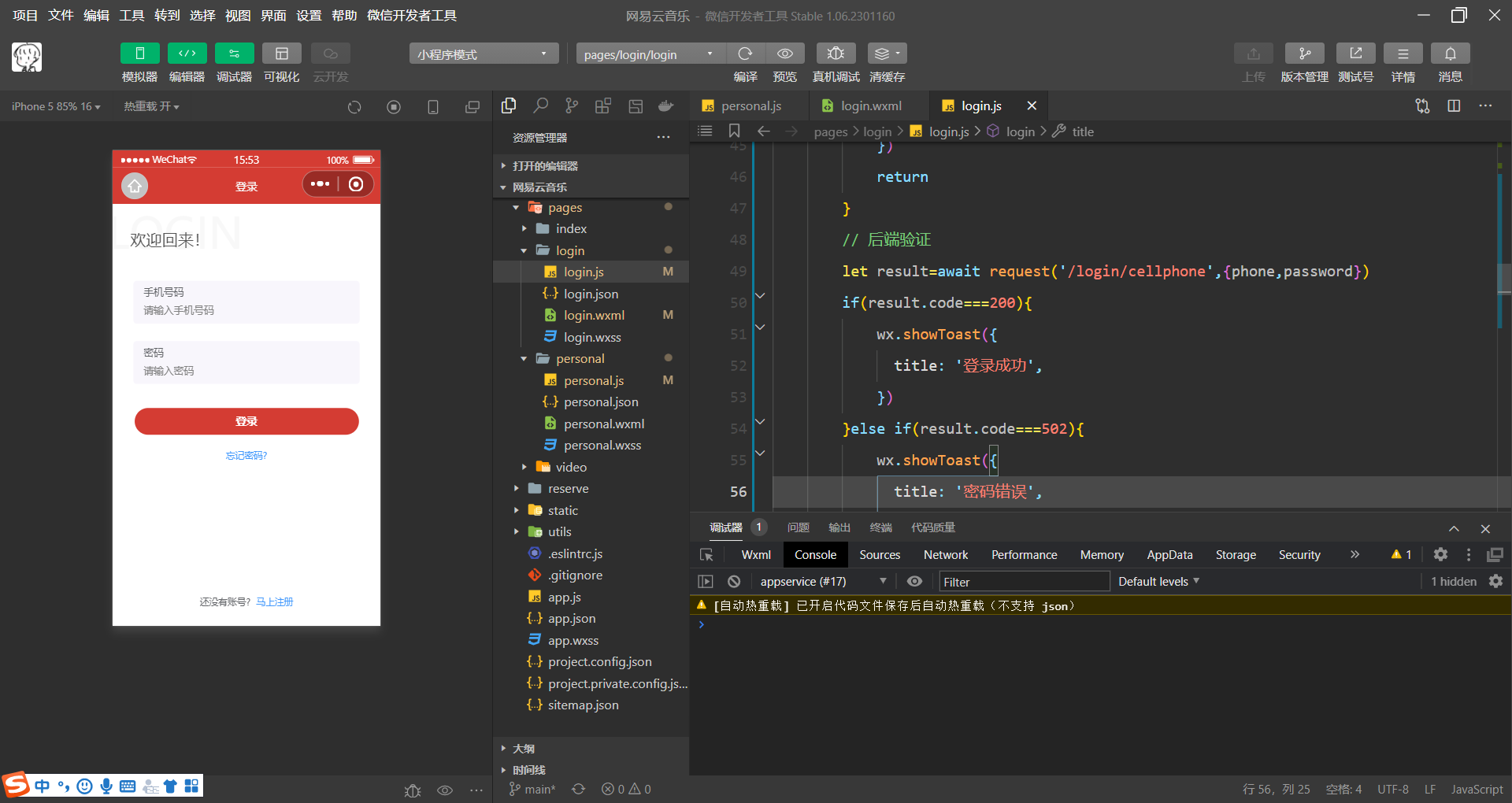The height and width of the screenshot is (803, 1512).
Task: Toggle the 编辑器 editor panel button
Action: (187, 54)
